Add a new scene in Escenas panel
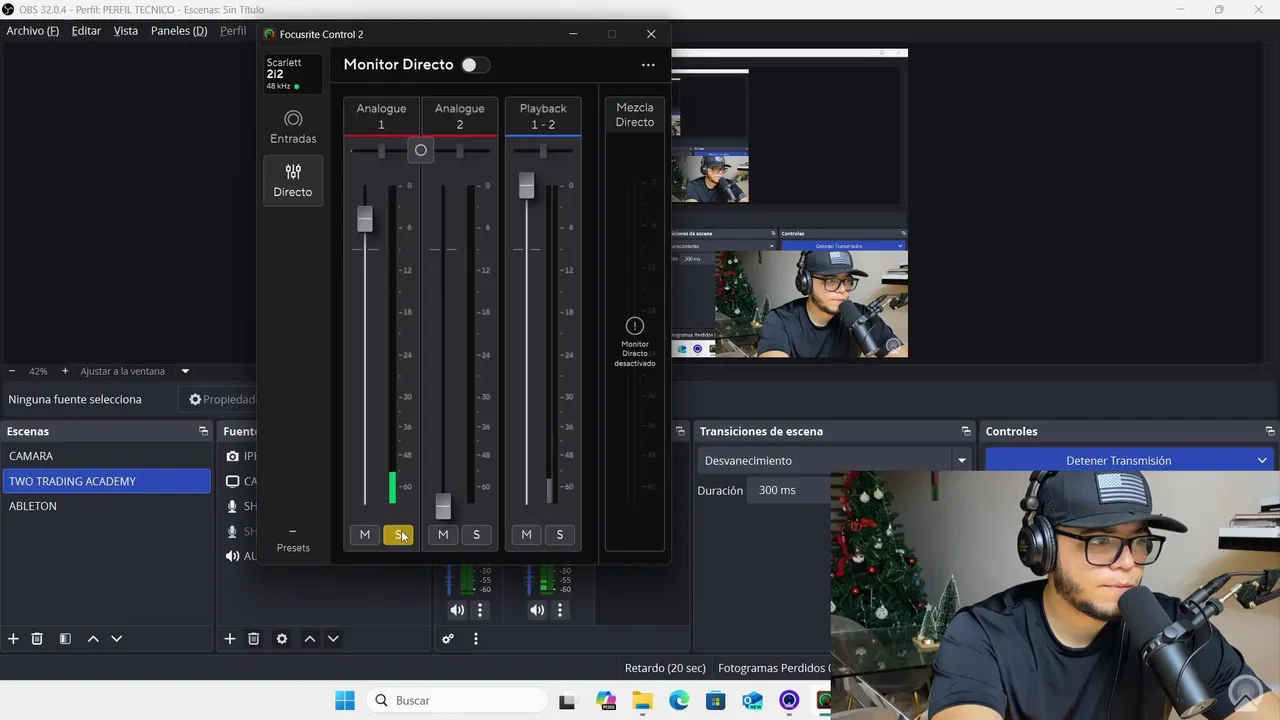Screen dimensions: 1280x720 (13, 639)
